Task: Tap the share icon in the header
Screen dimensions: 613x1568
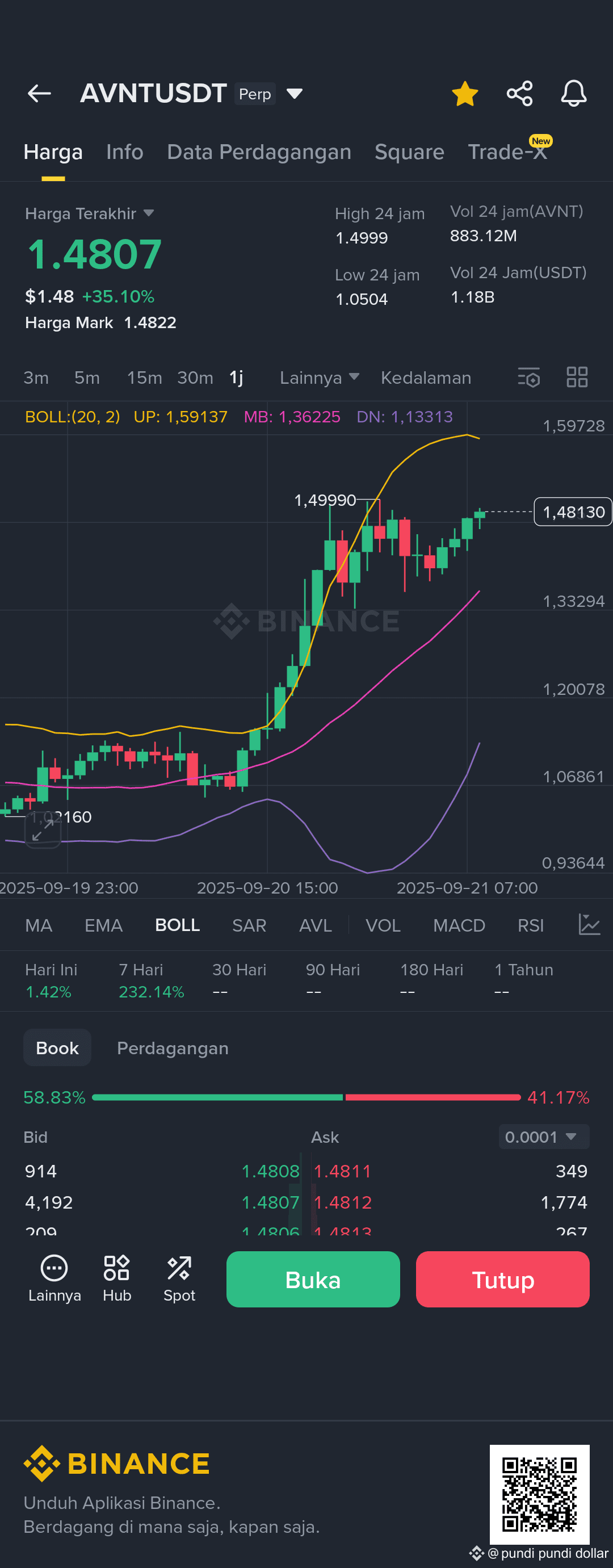Action: pos(519,94)
